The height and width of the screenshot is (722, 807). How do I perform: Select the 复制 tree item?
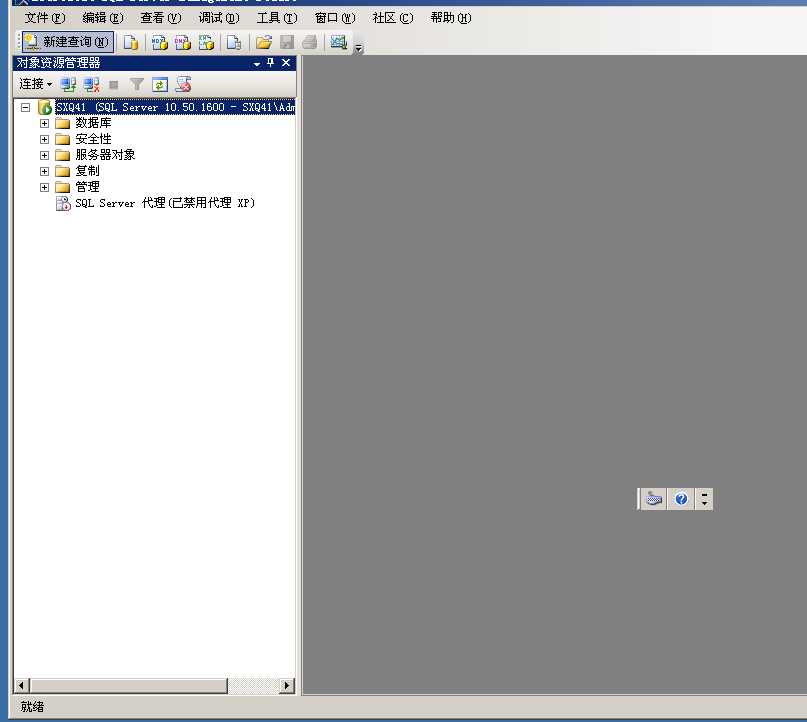(x=87, y=171)
